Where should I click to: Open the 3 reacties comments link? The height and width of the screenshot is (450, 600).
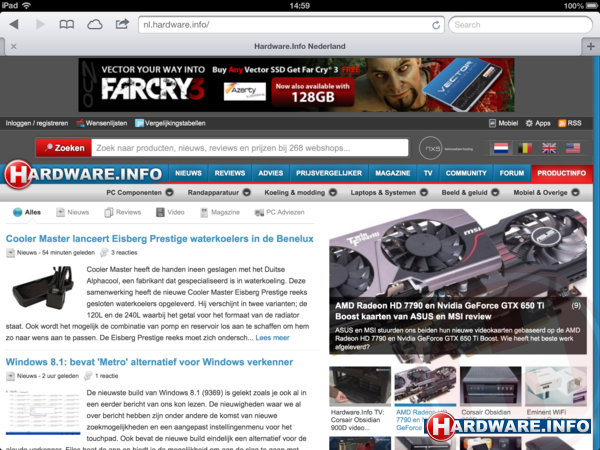pos(119,253)
